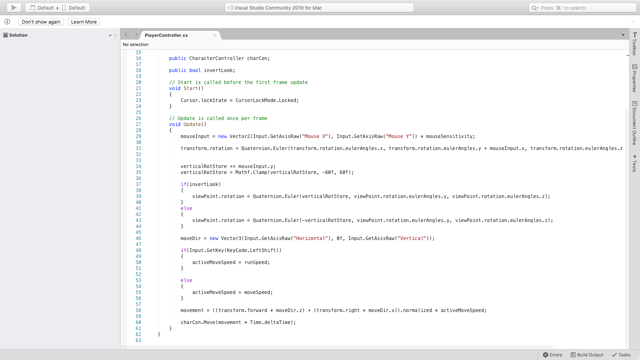Click the 'transform.rotation = Quaternion.Euler' line
Screen dimensions: 640x360
click(402, 149)
